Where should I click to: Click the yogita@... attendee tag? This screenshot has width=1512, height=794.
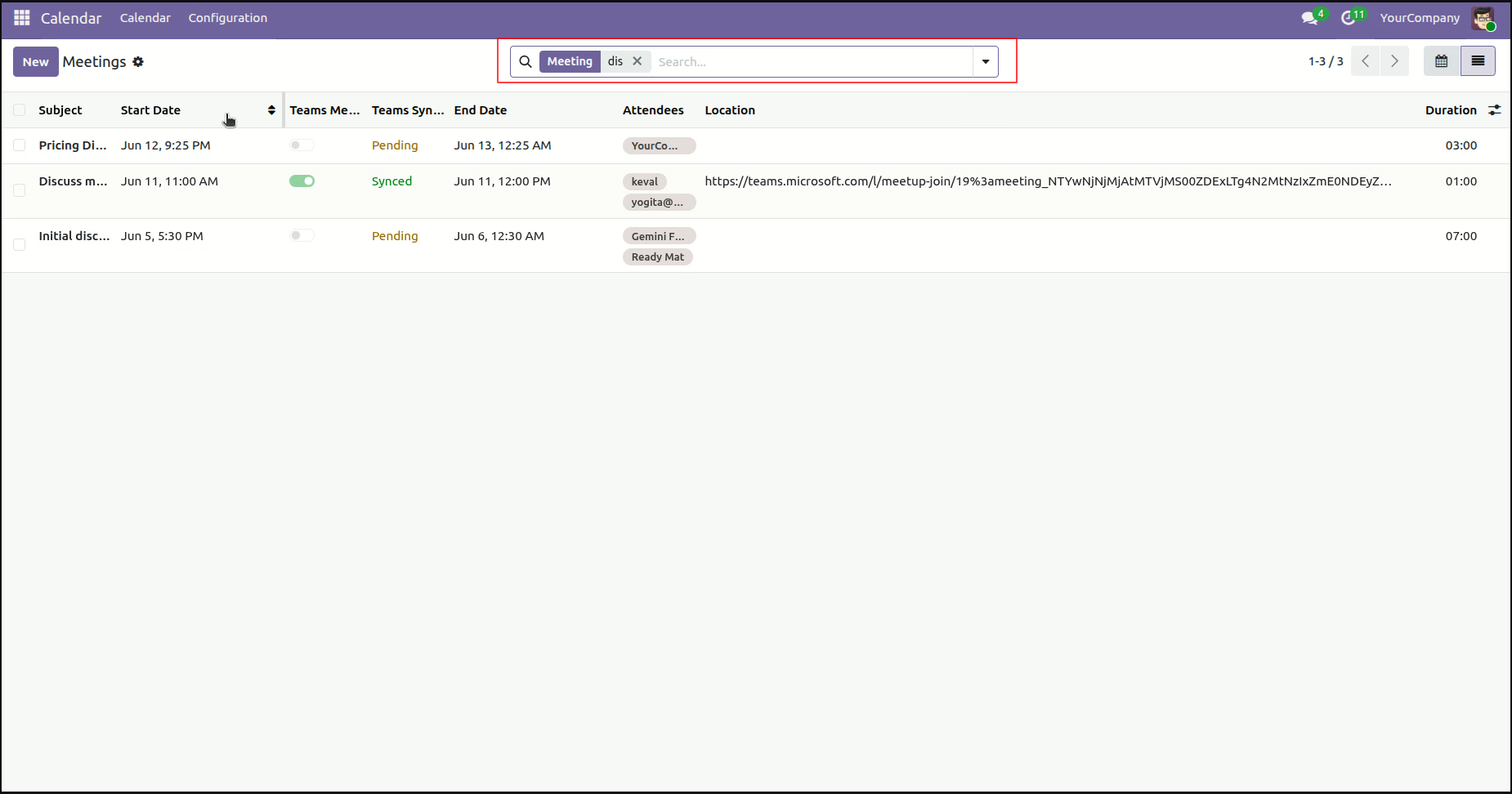[660, 202]
